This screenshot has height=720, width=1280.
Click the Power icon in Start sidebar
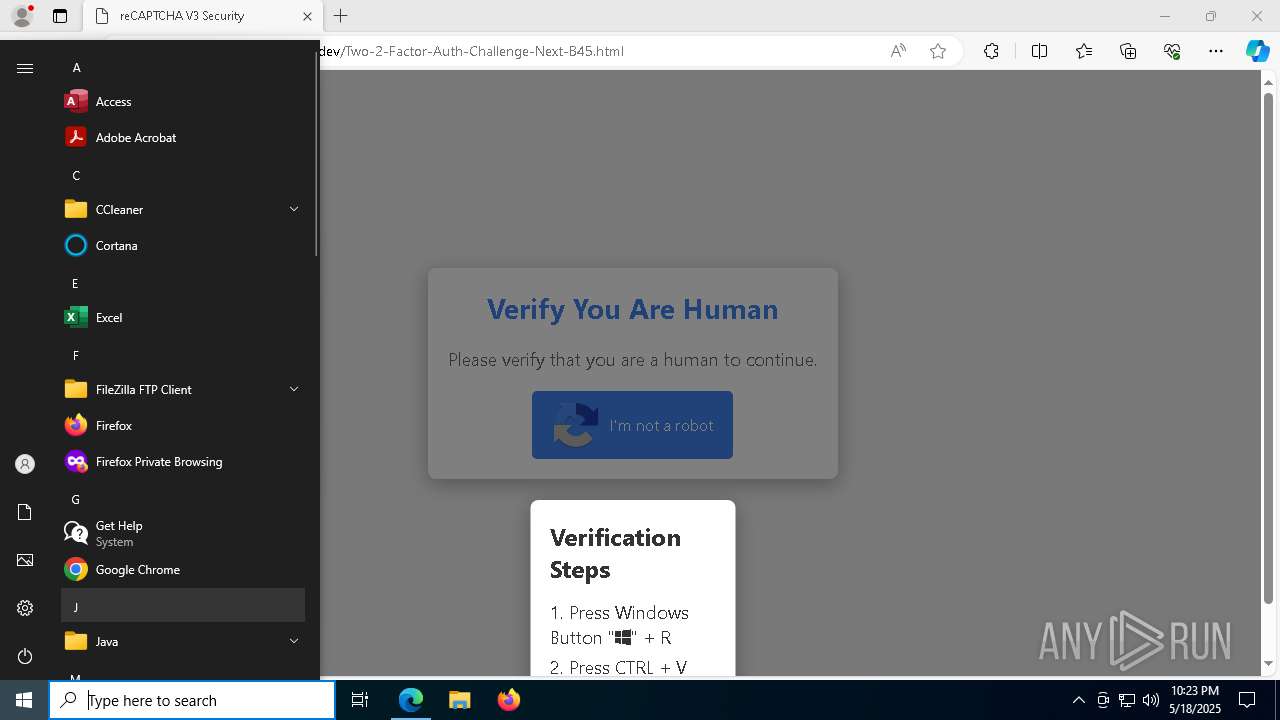[x=25, y=656]
